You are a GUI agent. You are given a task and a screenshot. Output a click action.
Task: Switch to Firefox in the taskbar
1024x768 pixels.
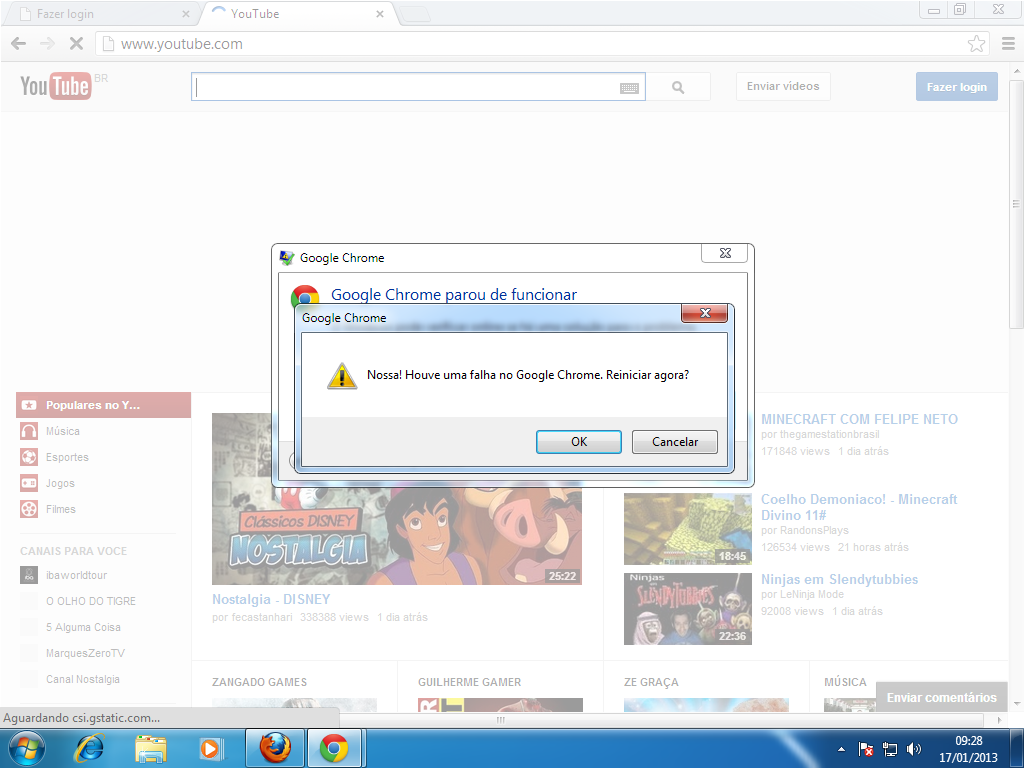click(275, 748)
